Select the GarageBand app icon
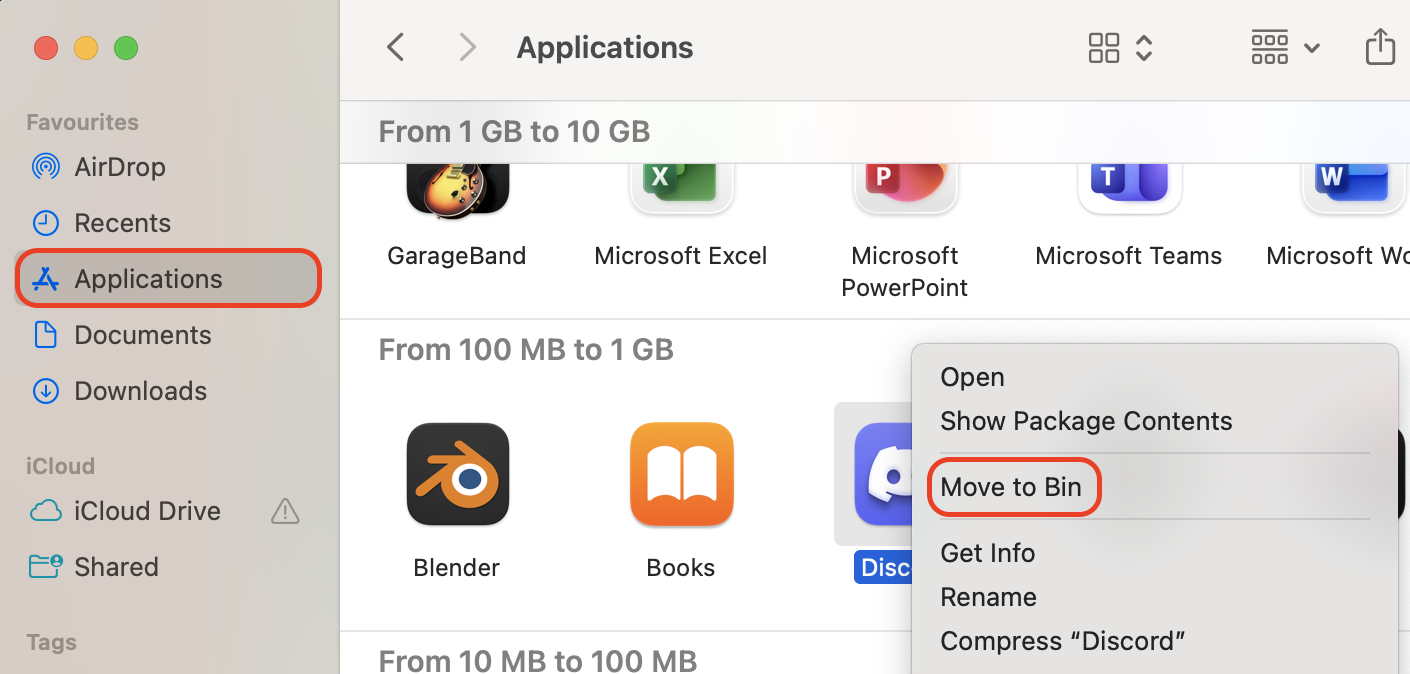1410x674 pixels. [457, 185]
